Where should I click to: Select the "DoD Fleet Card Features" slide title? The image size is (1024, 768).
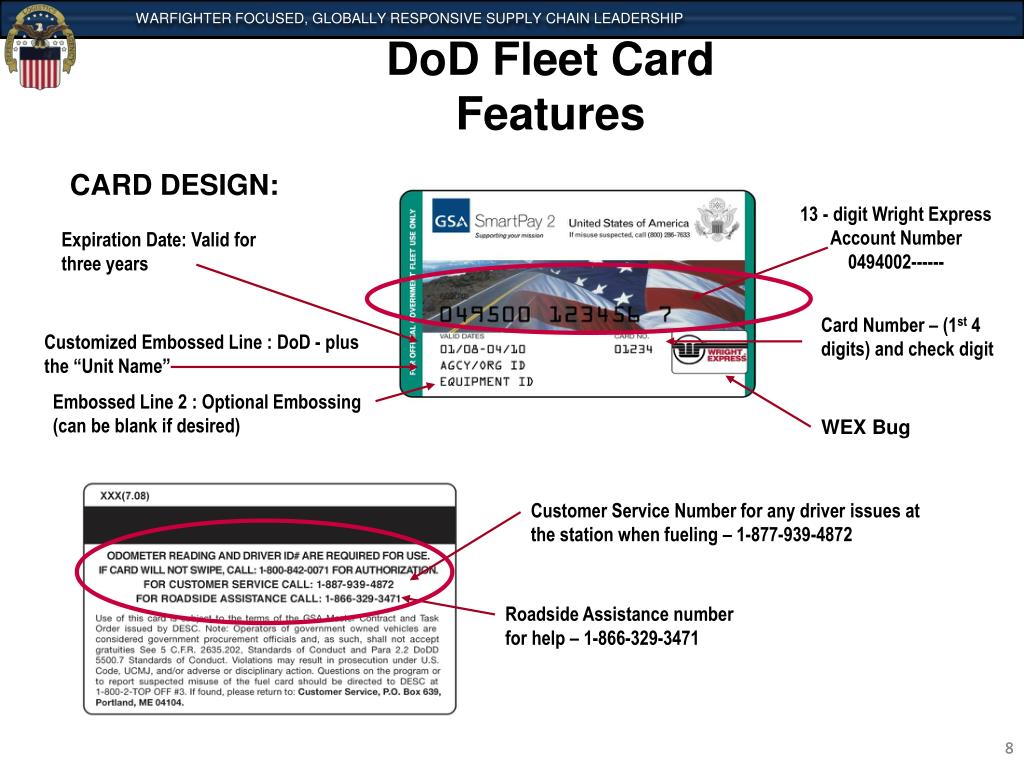(550, 86)
